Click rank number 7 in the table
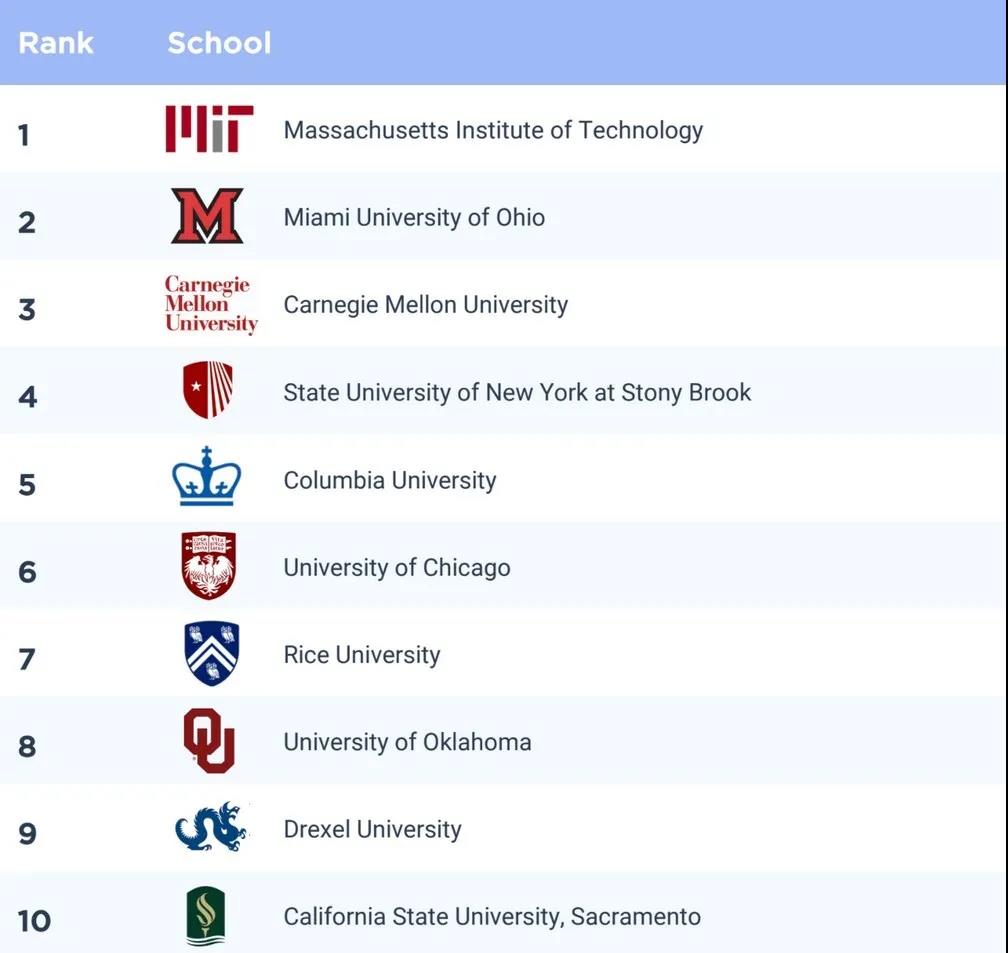1008x953 pixels. click(x=27, y=659)
